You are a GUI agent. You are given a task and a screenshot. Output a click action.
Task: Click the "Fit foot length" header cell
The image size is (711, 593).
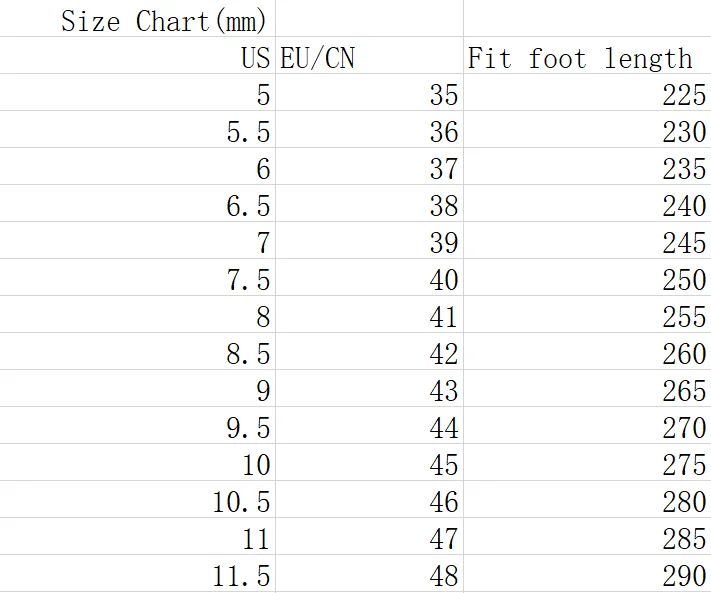580,58
